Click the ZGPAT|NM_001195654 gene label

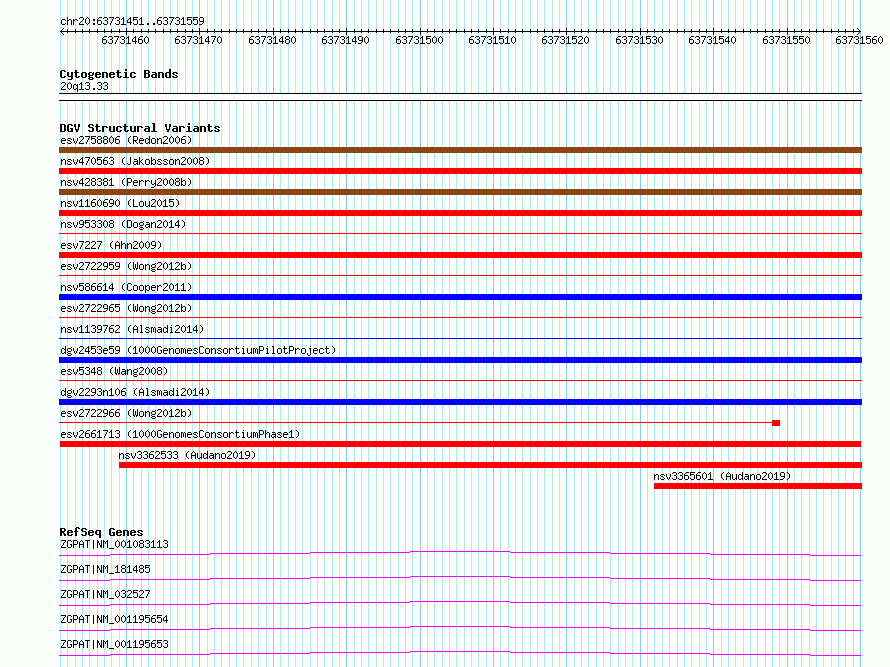(x=114, y=619)
